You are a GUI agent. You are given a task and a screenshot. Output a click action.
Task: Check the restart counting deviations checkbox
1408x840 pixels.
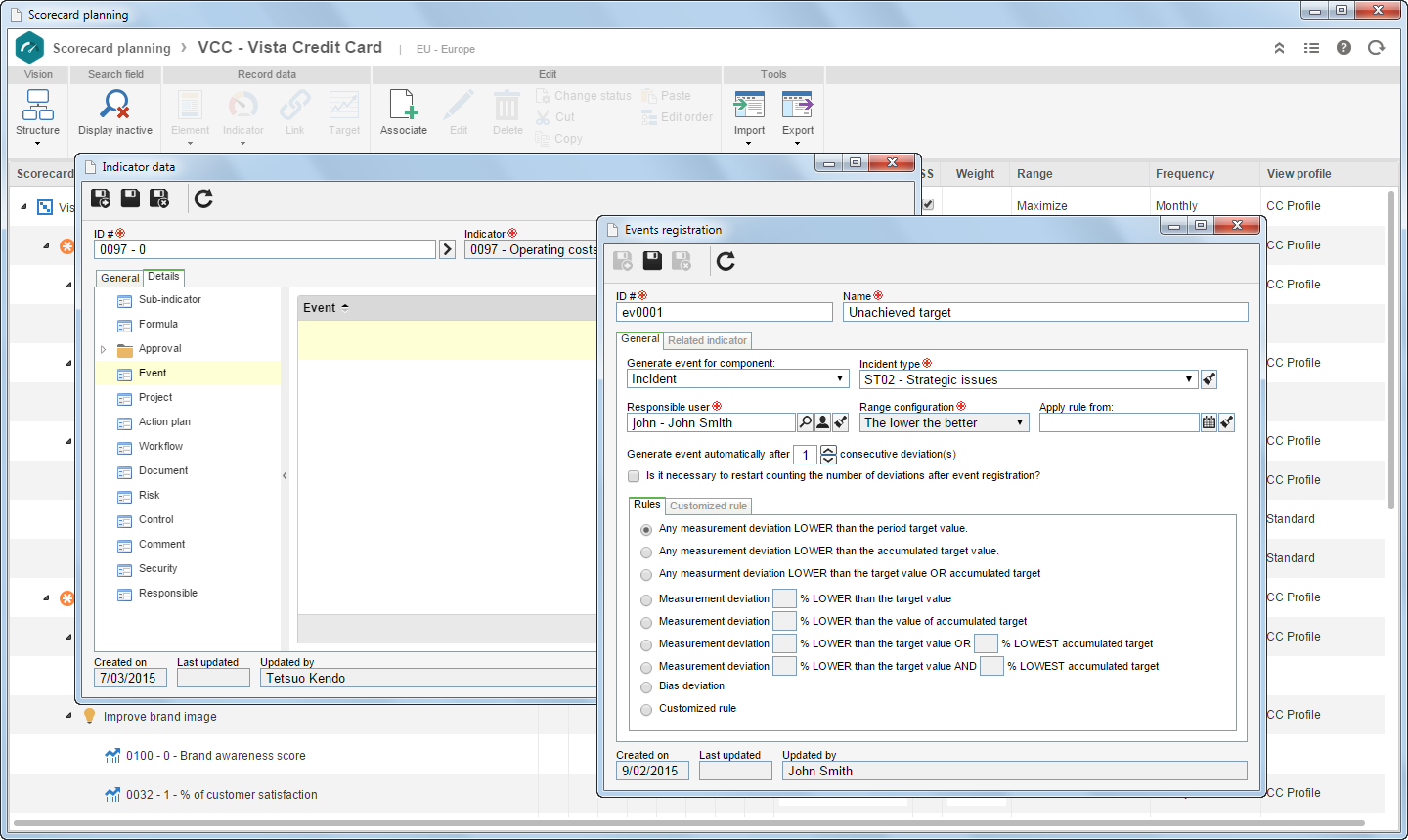pyautogui.click(x=634, y=476)
